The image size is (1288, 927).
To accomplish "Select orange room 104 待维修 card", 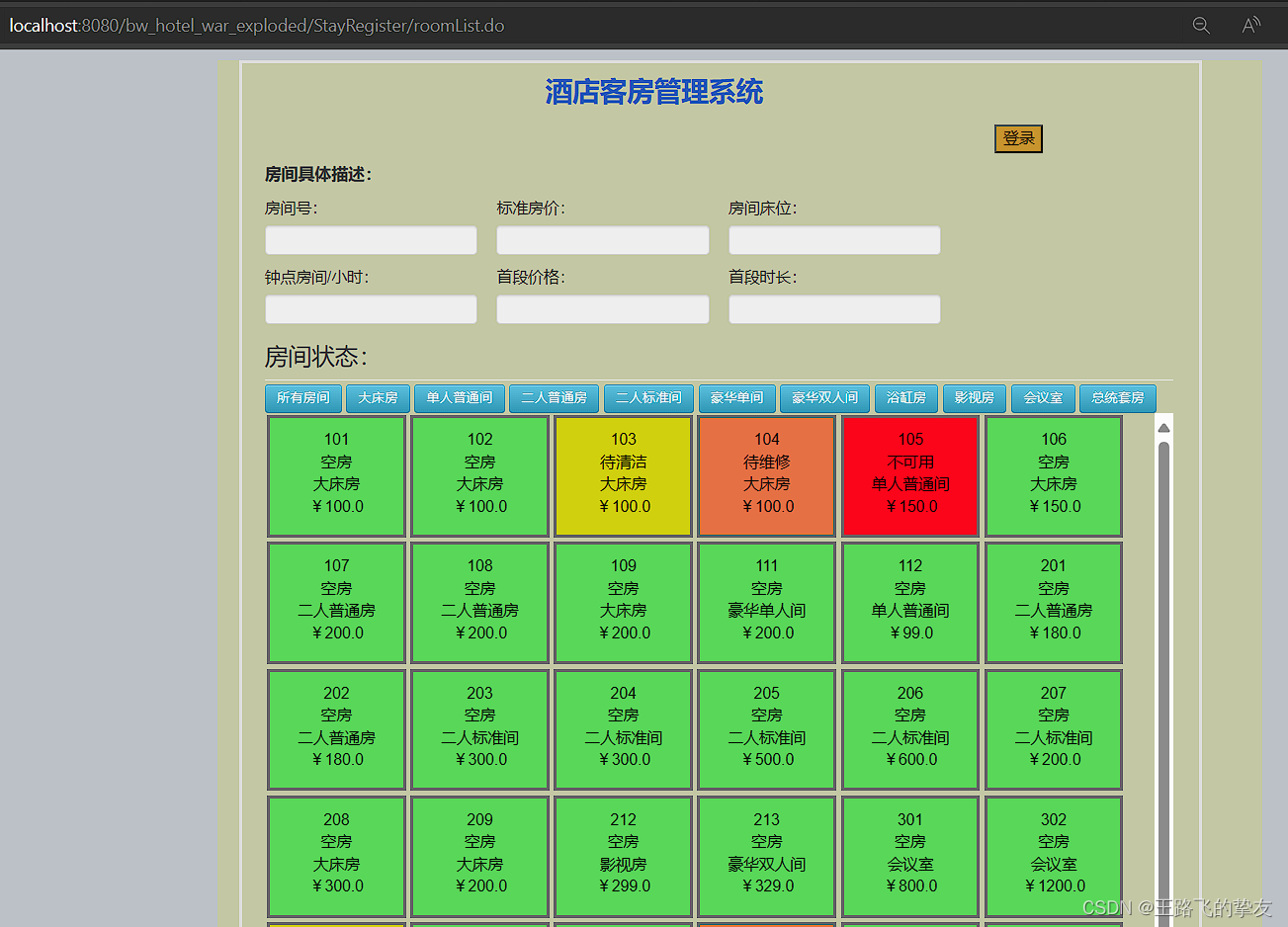I will coord(766,476).
